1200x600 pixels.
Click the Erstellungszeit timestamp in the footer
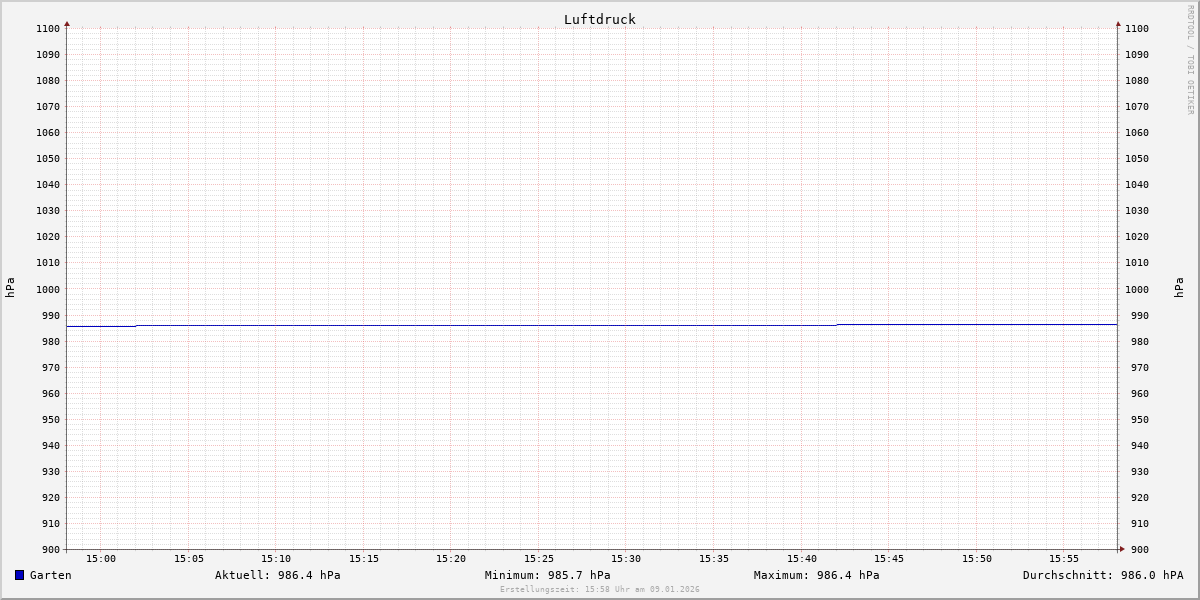(600, 590)
